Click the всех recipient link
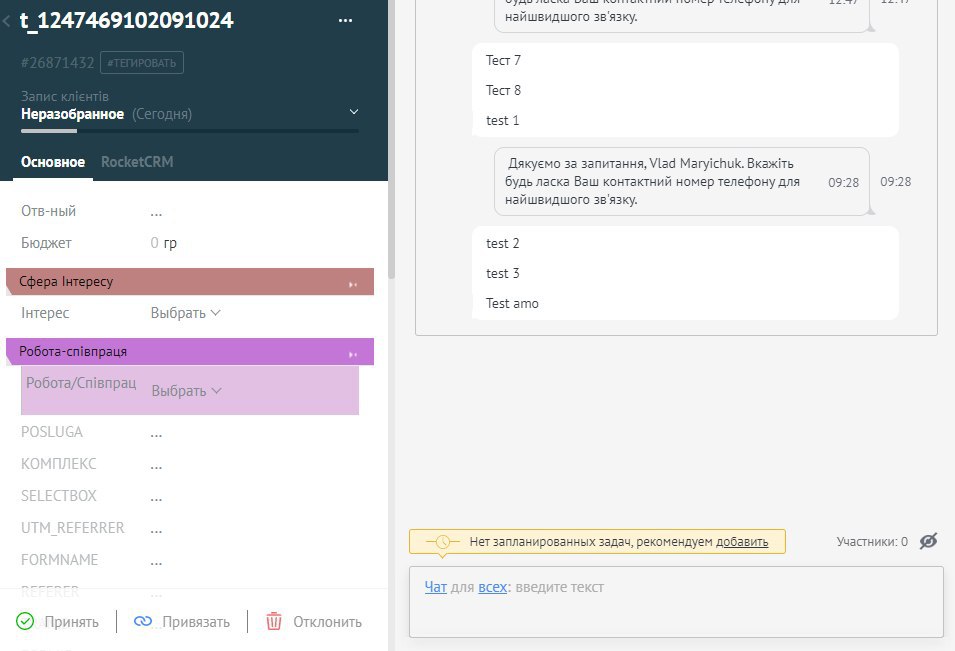This screenshot has width=955, height=651. (x=493, y=587)
